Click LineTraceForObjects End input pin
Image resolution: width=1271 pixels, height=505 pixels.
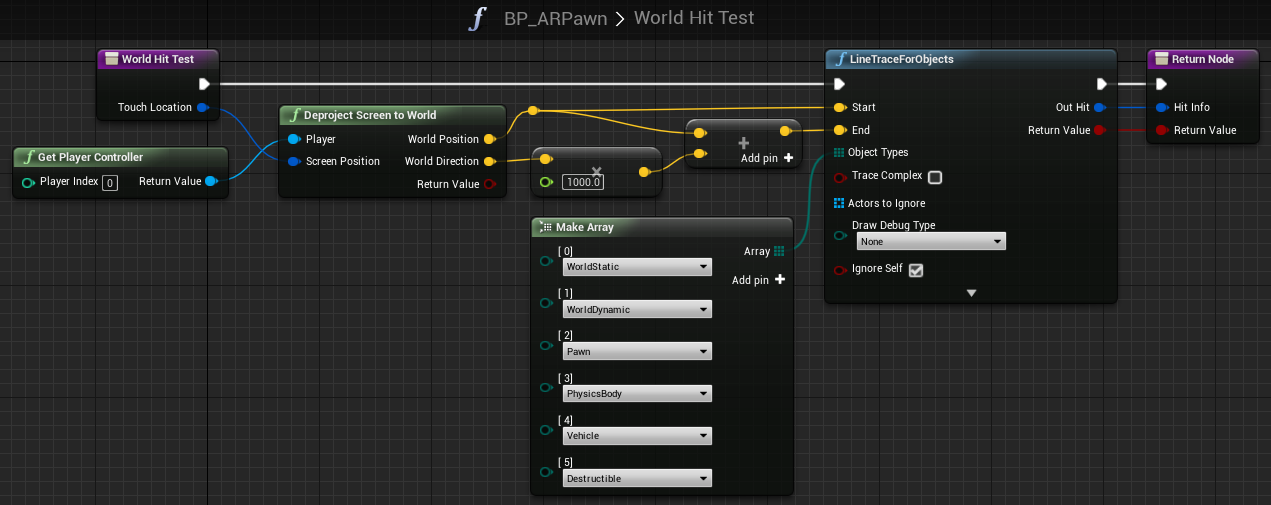pyautogui.click(x=839, y=130)
